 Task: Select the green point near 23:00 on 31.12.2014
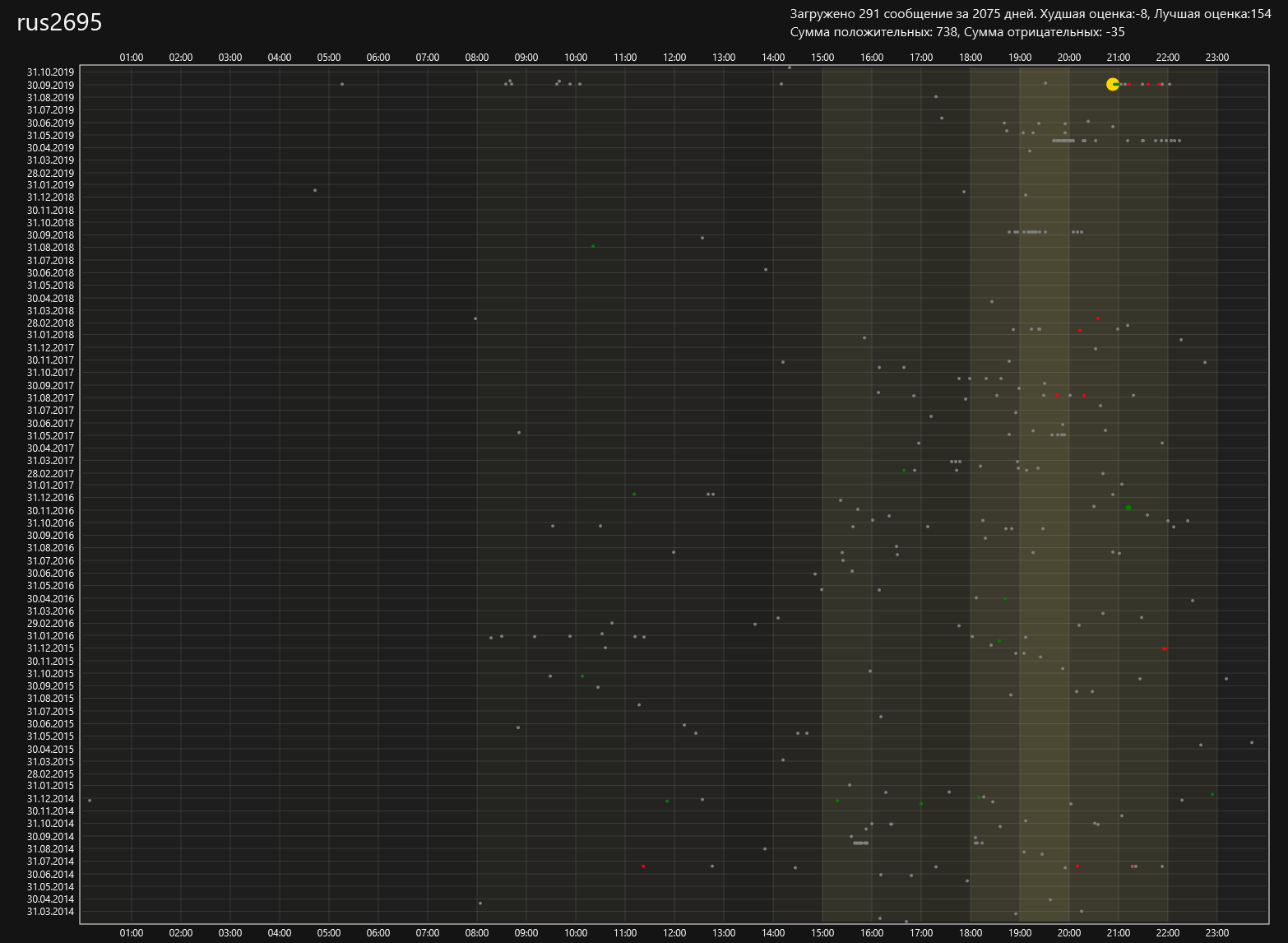pos(1212,794)
